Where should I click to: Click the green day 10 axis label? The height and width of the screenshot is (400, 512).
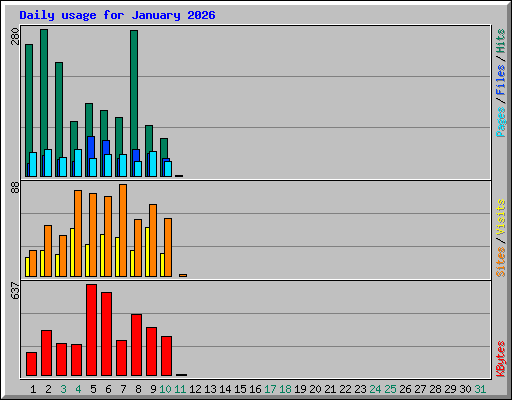[x=165, y=389]
